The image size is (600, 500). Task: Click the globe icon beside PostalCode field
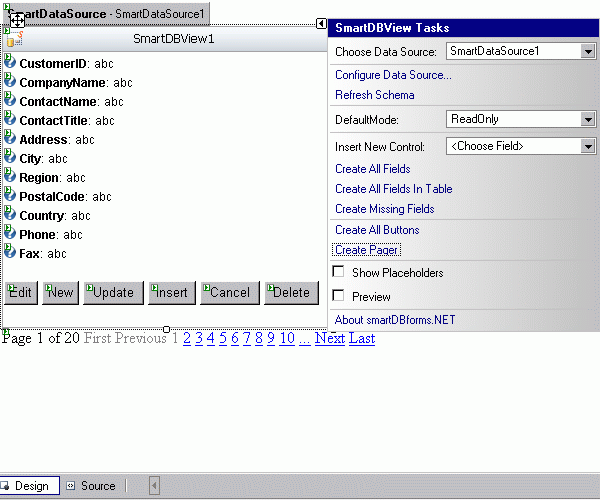10,195
